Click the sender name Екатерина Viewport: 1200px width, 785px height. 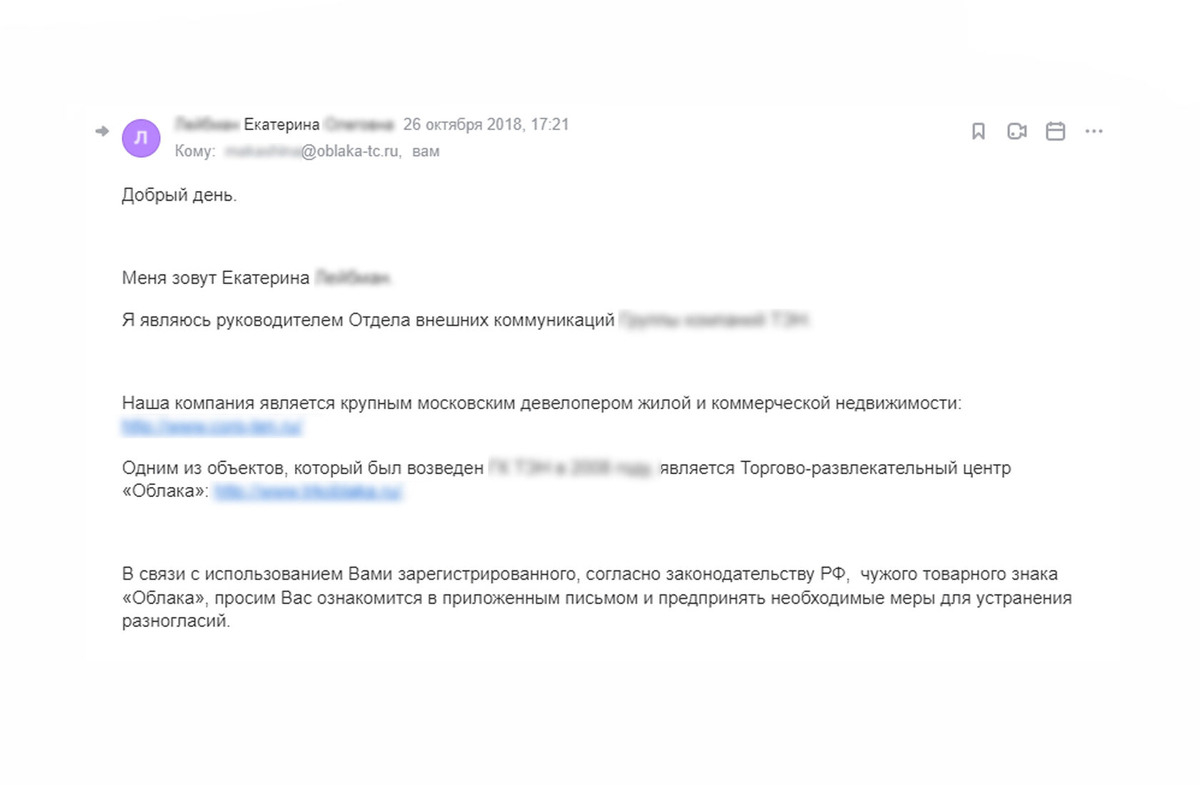pos(282,125)
